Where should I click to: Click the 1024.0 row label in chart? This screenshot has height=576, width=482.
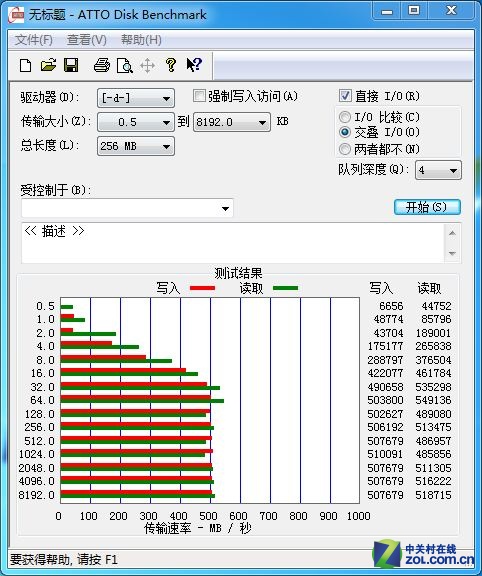click(36, 454)
